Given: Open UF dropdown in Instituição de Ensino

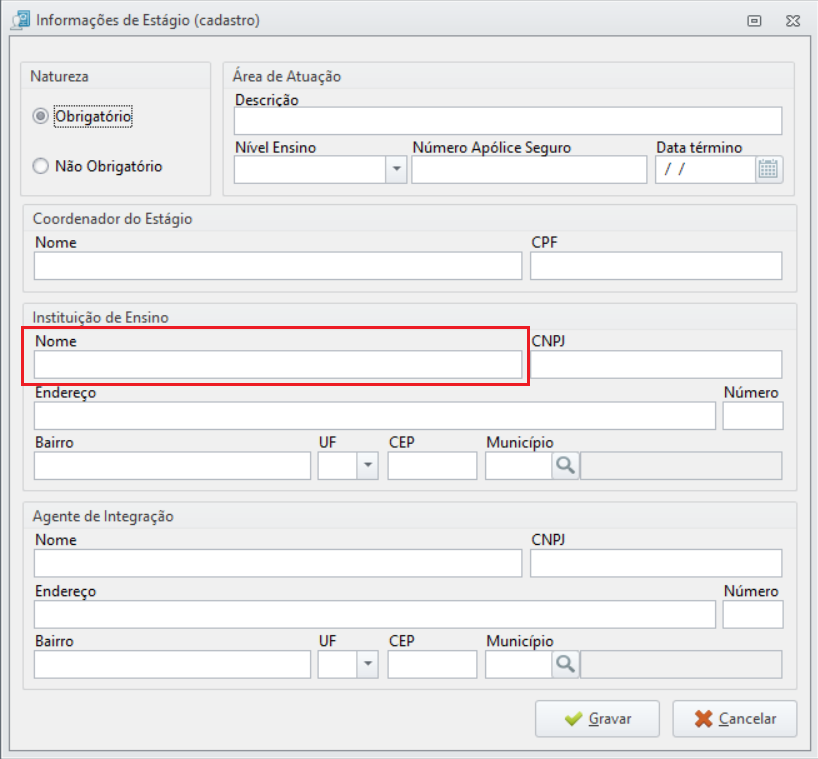Looking at the screenshot, I should point(368,465).
